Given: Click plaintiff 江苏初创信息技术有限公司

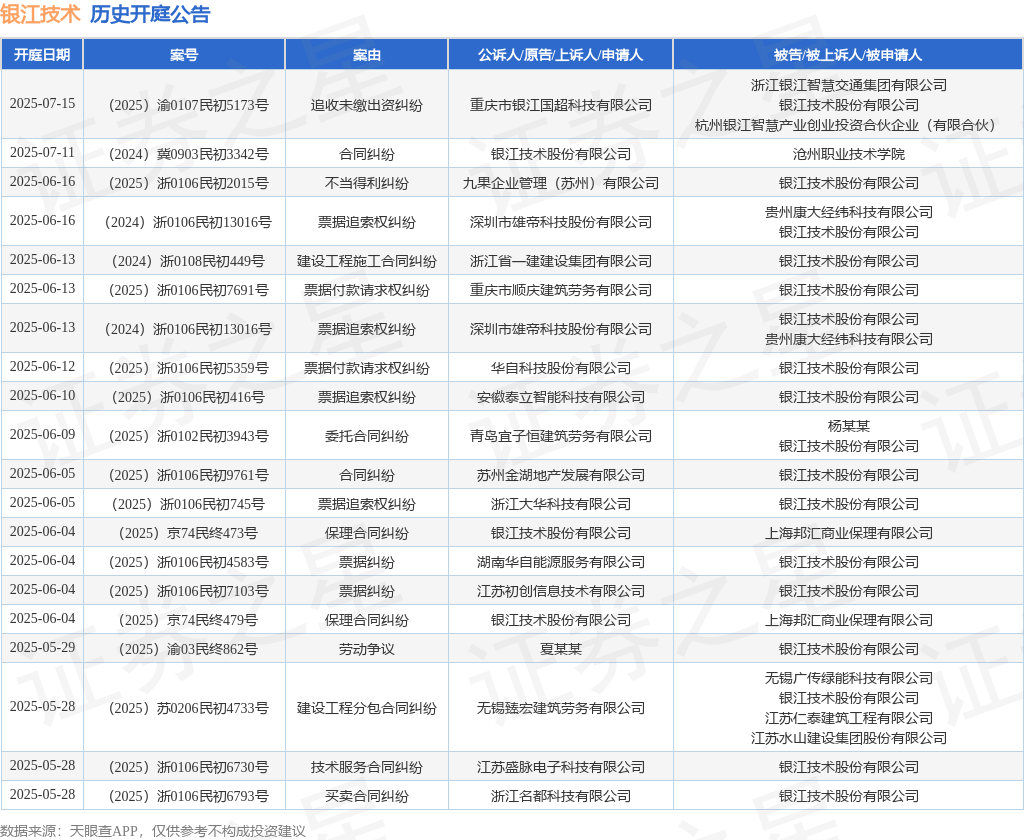Looking at the screenshot, I should point(560,591).
